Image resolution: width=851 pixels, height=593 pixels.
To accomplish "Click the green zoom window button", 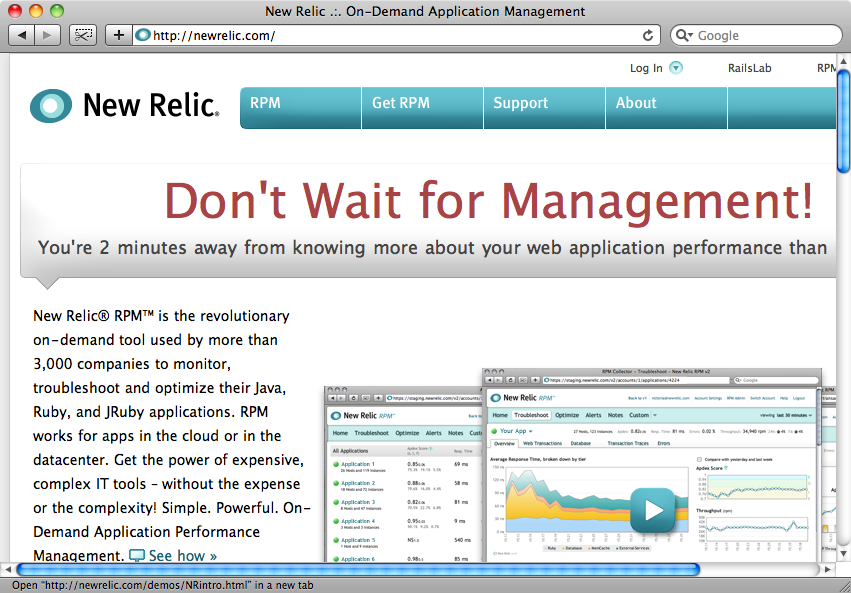I will pyautogui.click(x=56, y=11).
